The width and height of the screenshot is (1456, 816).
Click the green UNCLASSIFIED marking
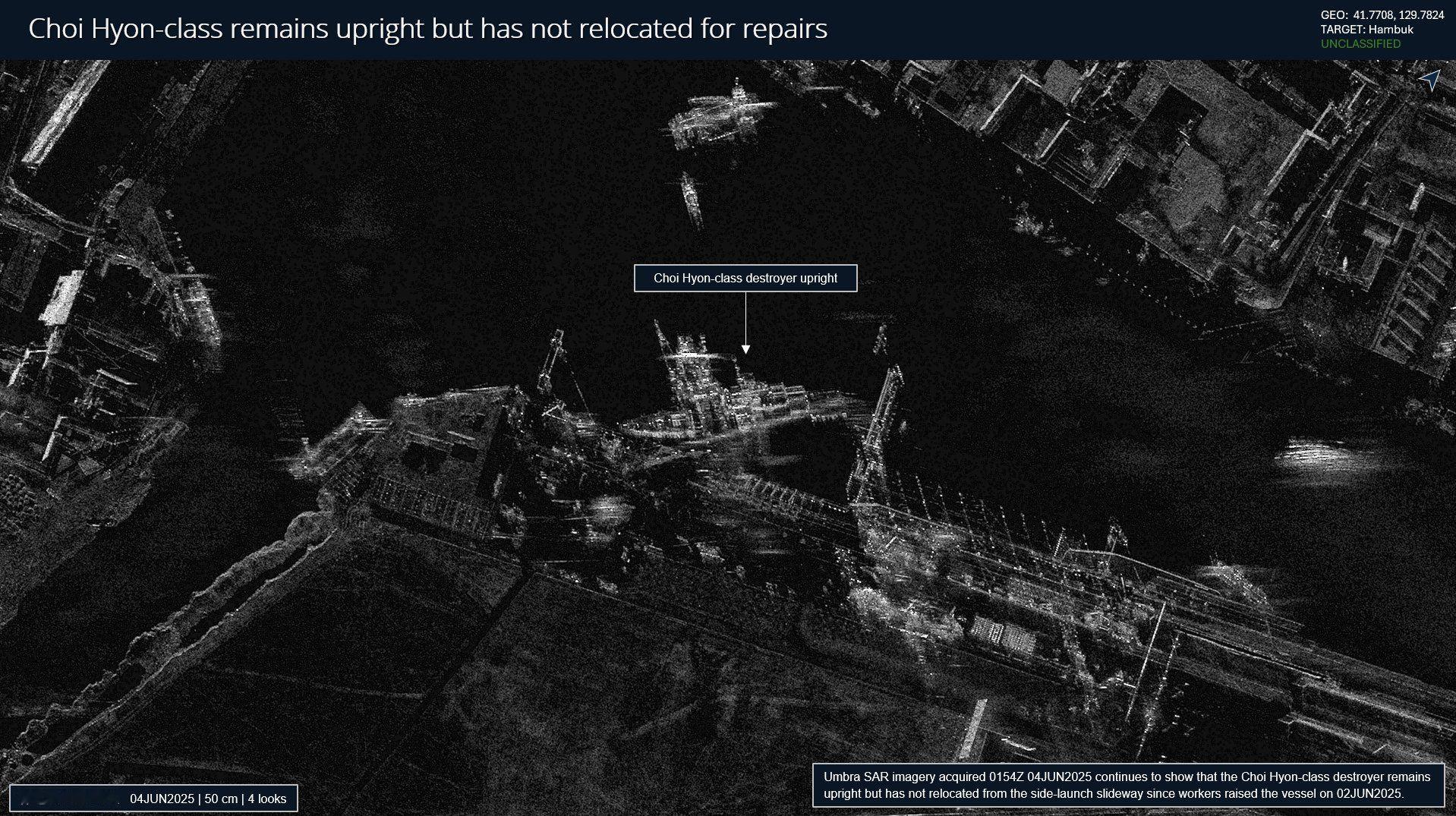coord(1360,44)
